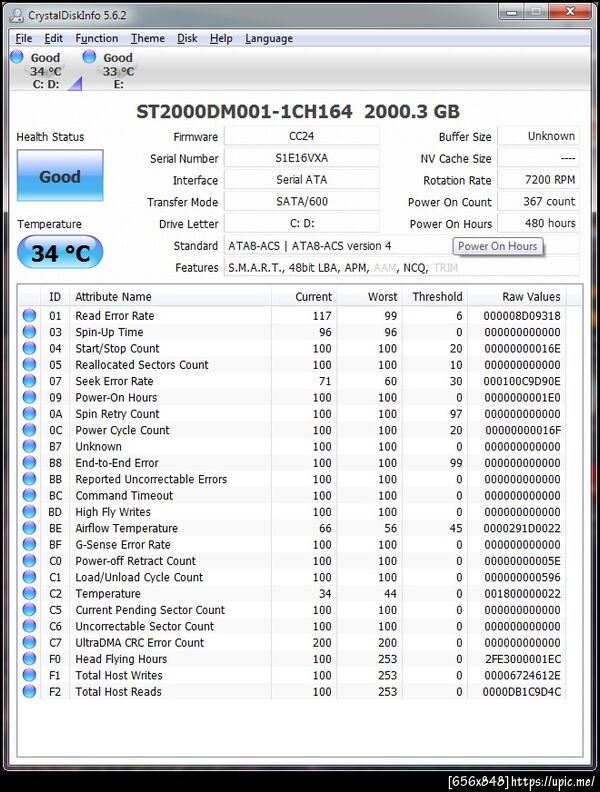Click the Worst column header
This screenshot has width=600, height=792.
point(369,296)
